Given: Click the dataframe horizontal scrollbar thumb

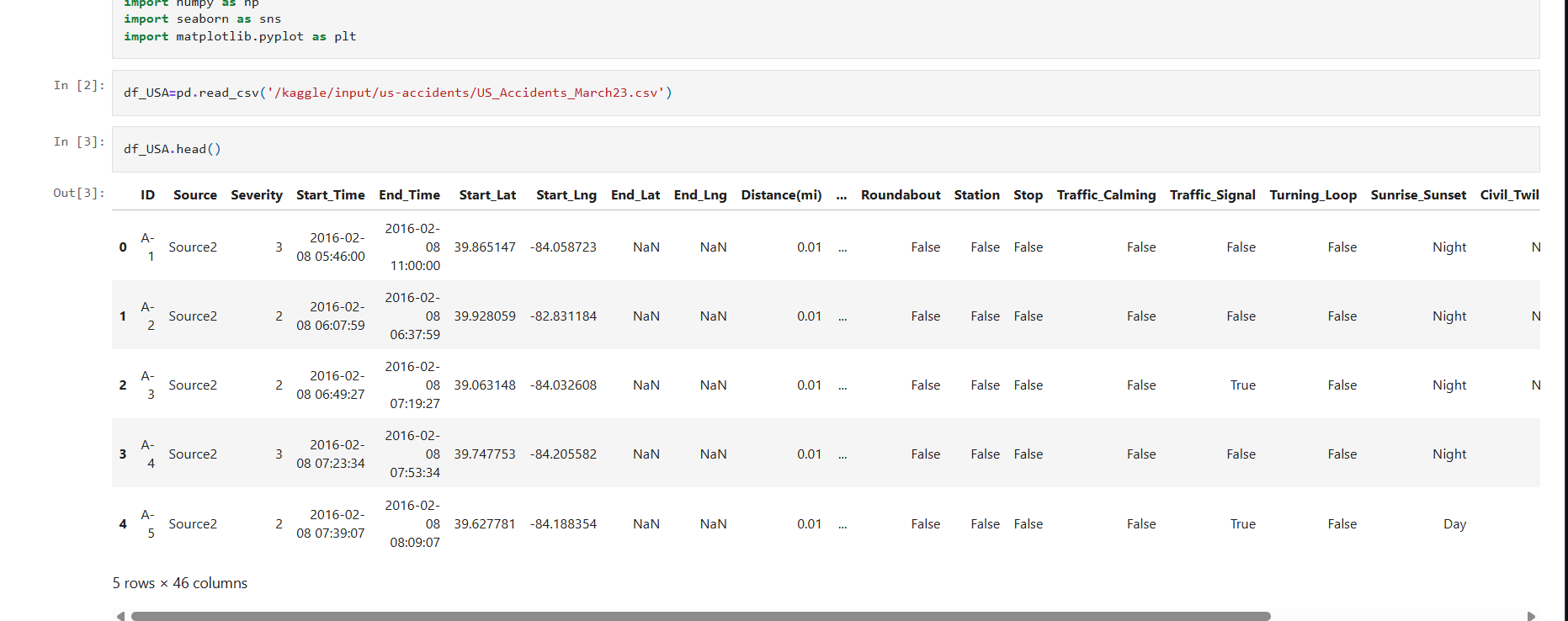Looking at the screenshot, I should 700,616.
